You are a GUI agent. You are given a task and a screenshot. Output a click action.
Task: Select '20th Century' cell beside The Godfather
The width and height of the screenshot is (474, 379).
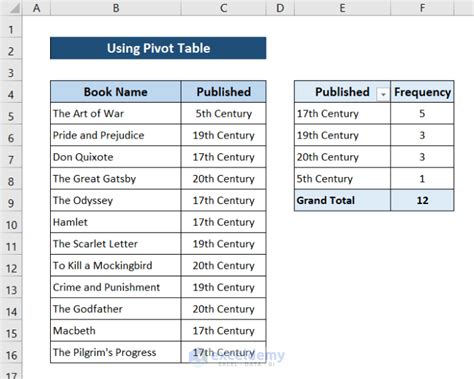[223, 309]
